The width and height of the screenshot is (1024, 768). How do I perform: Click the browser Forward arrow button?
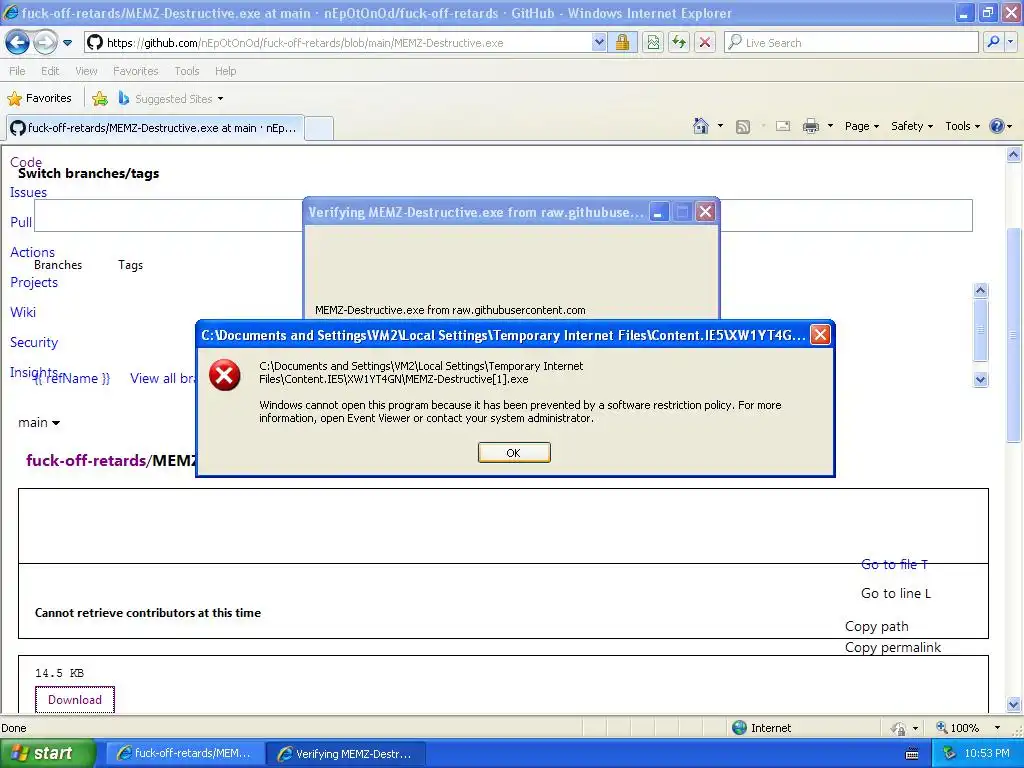(x=45, y=42)
